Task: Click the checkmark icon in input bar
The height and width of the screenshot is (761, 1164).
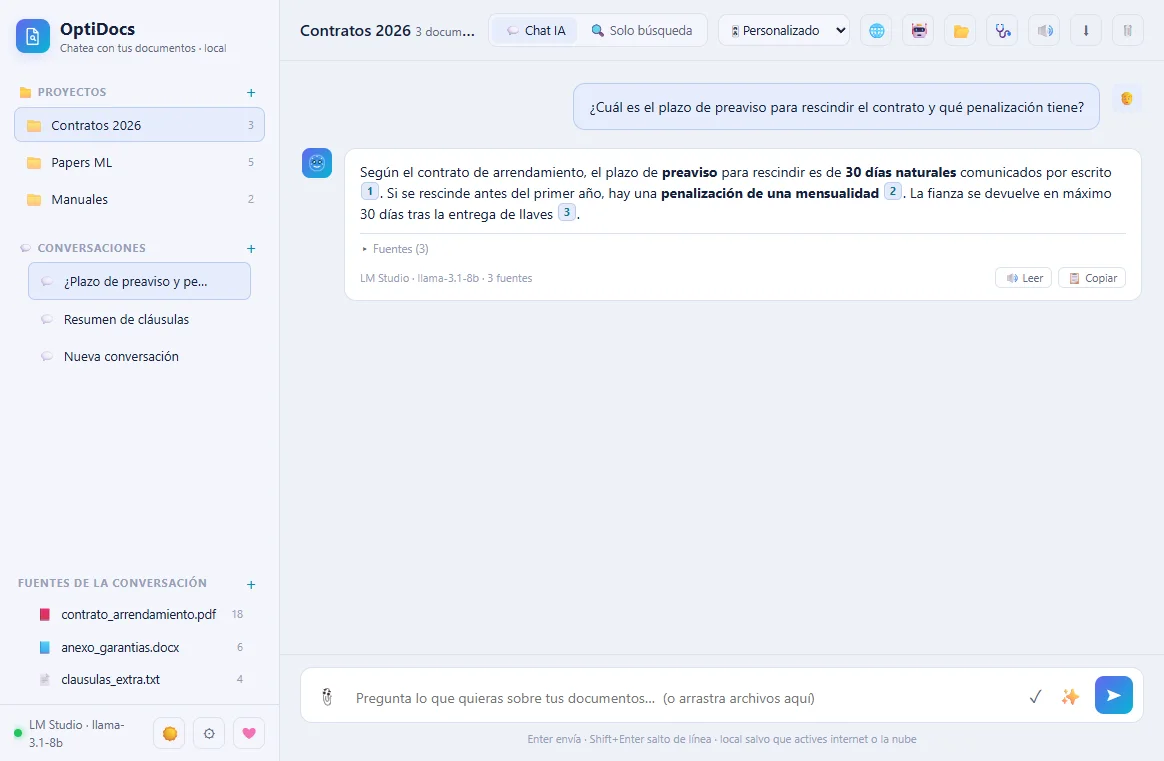Action: point(1036,696)
